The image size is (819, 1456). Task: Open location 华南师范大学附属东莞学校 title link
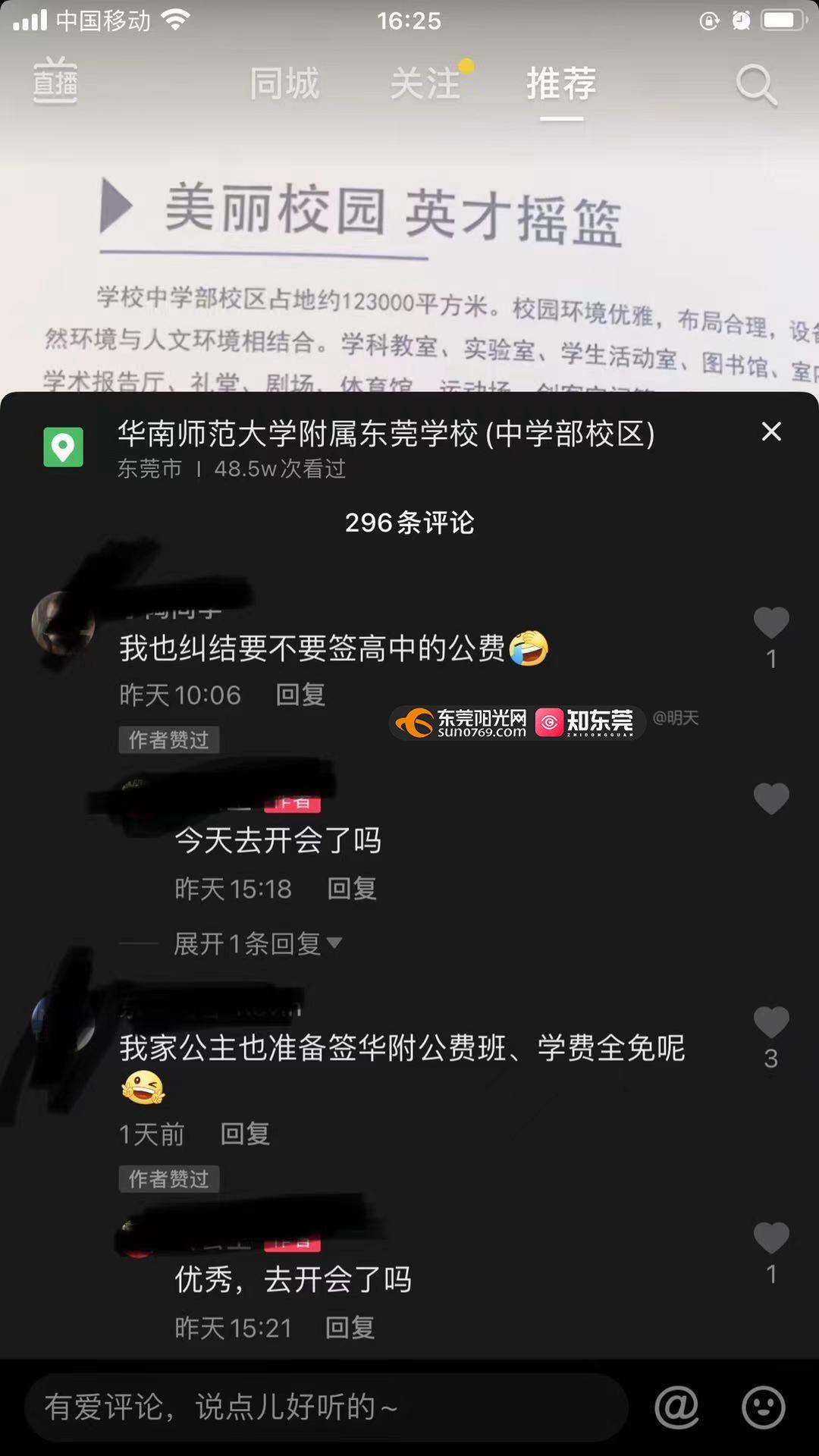[x=386, y=434]
